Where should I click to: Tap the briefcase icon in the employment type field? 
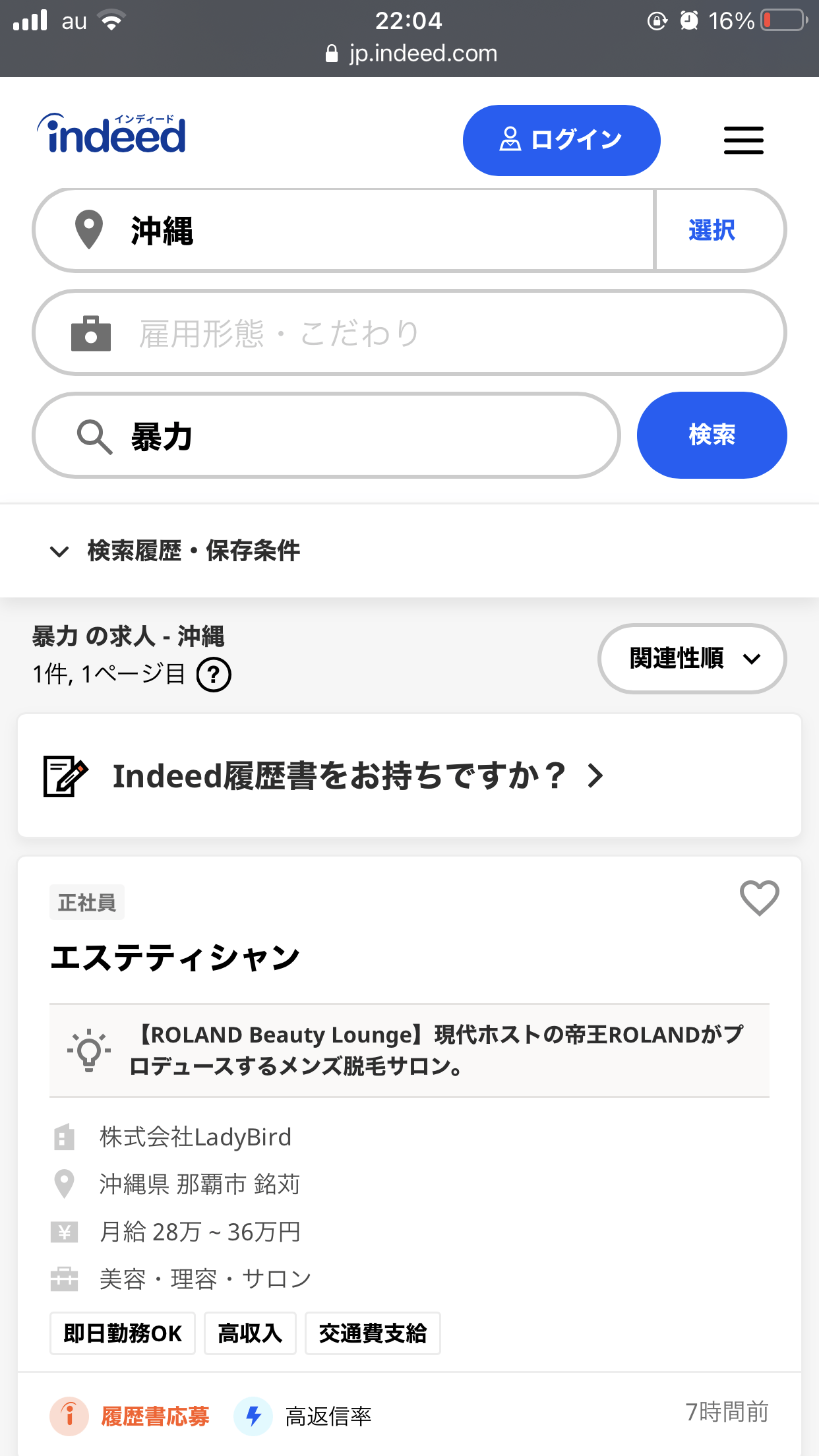click(91, 333)
